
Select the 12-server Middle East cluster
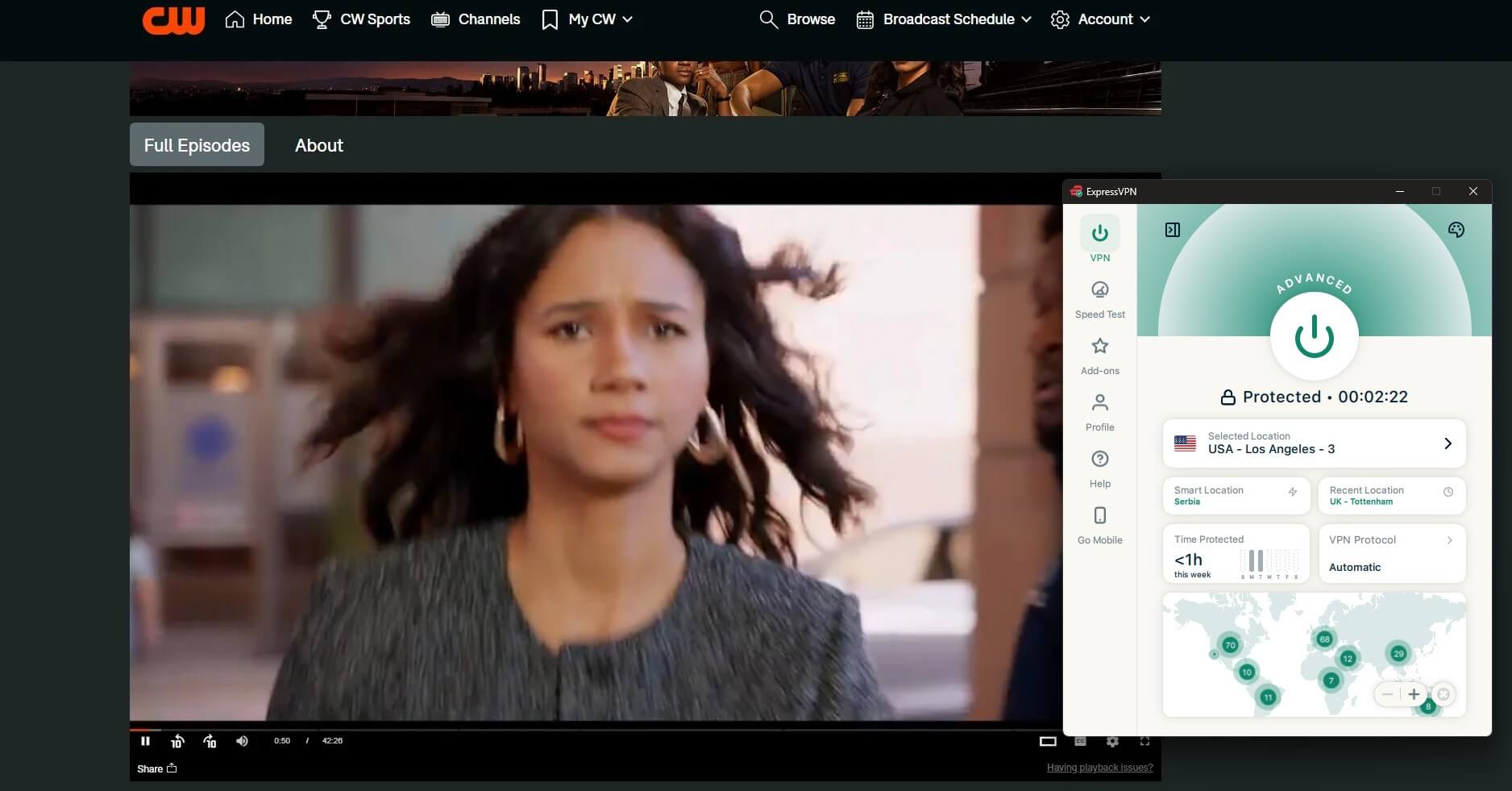coord(1348,659)
